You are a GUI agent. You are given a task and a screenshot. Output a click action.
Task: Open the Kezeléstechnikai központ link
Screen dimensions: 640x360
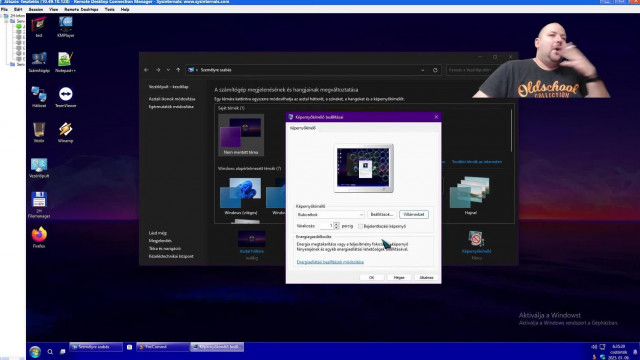click(171, 256)
